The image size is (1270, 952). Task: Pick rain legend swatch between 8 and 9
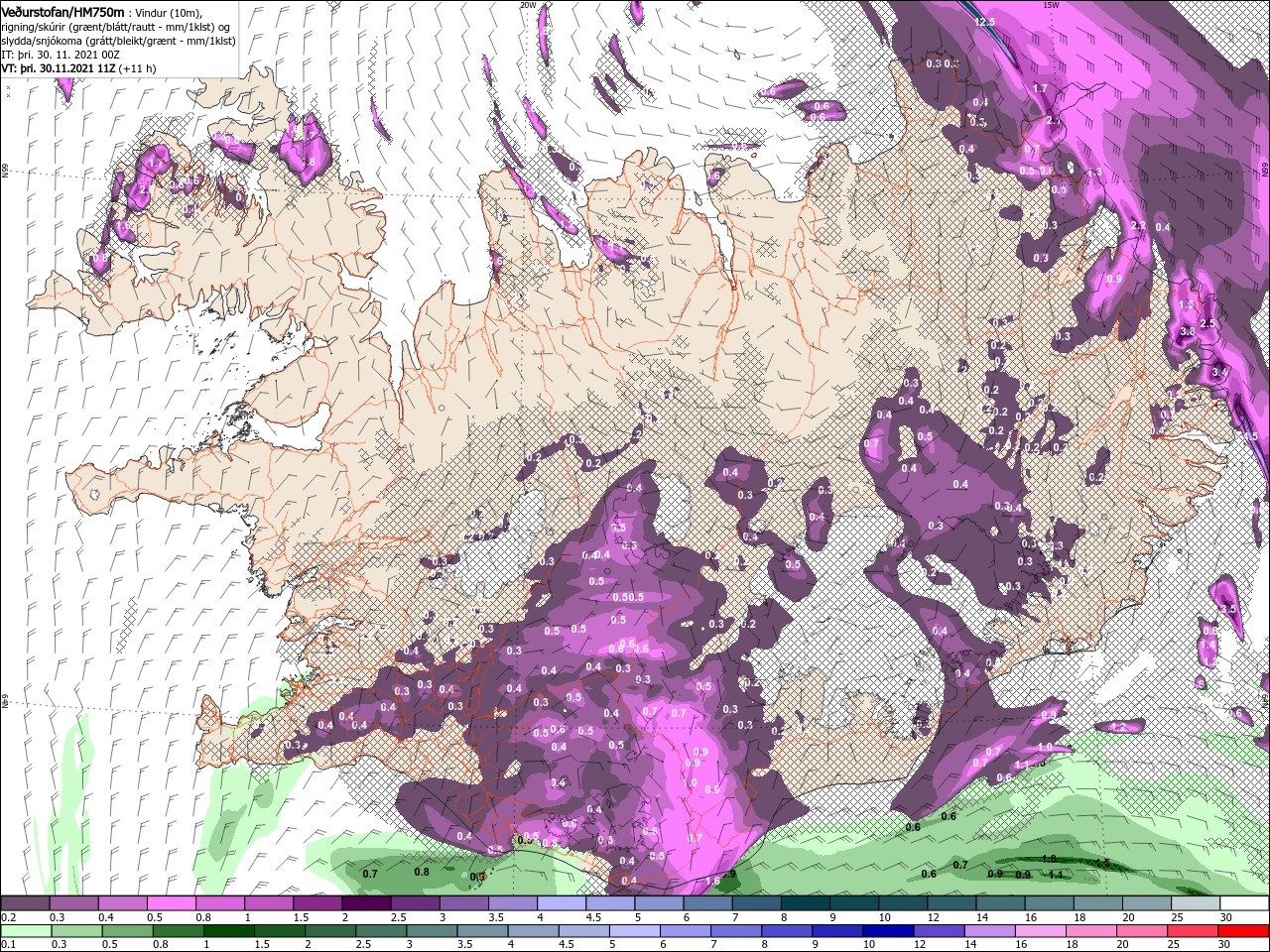pos(788,932)
